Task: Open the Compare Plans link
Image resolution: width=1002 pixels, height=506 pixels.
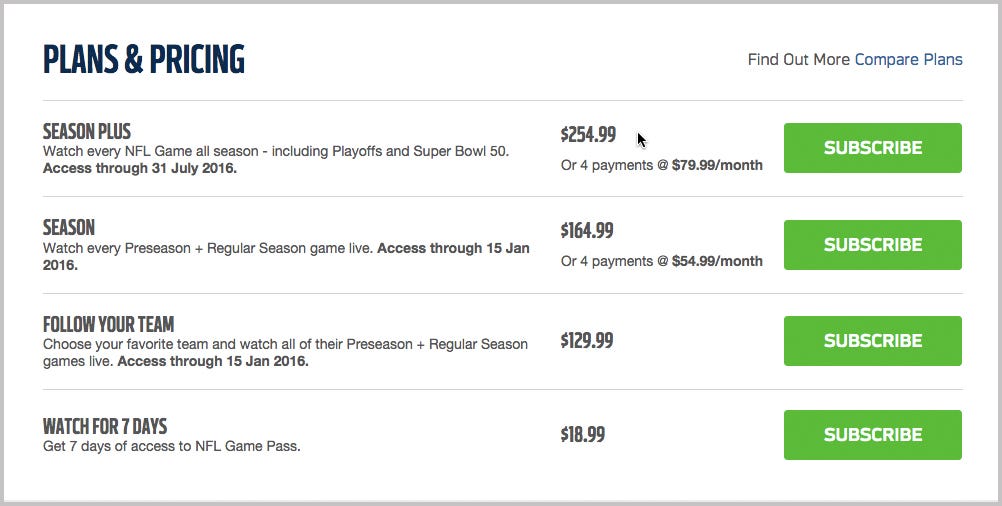Action: point(908,60)
